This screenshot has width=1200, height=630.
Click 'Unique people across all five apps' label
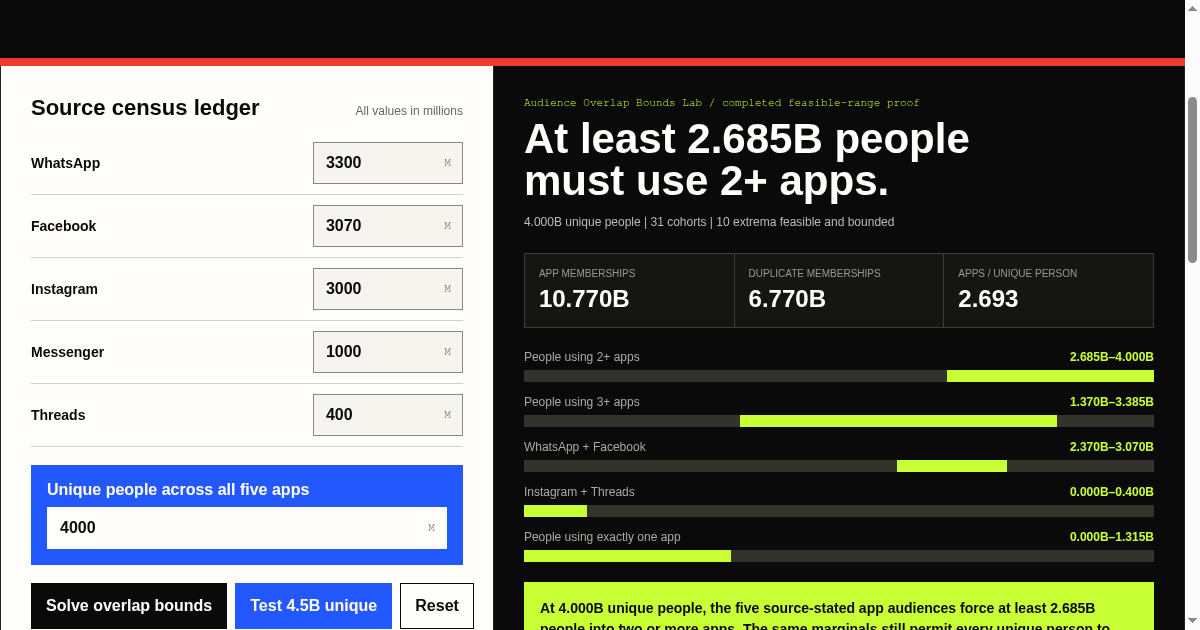pos(178,490)
